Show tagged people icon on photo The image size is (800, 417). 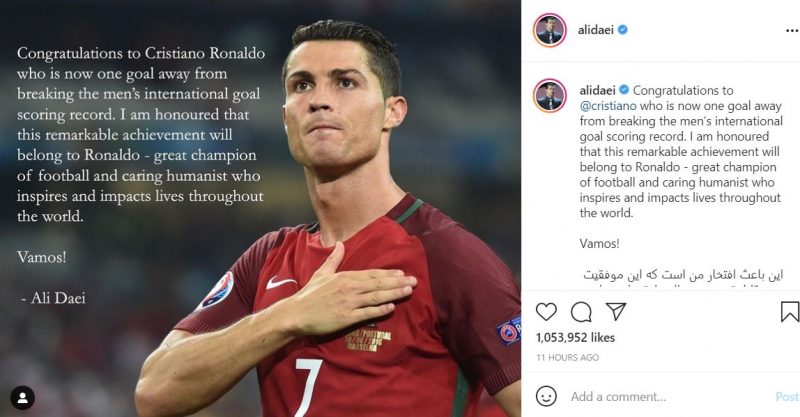click(22, 398)
